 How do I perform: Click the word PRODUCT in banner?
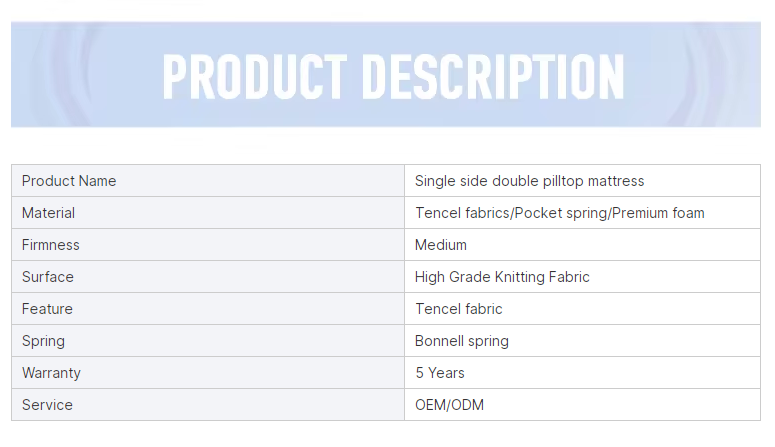coord(255,77)
